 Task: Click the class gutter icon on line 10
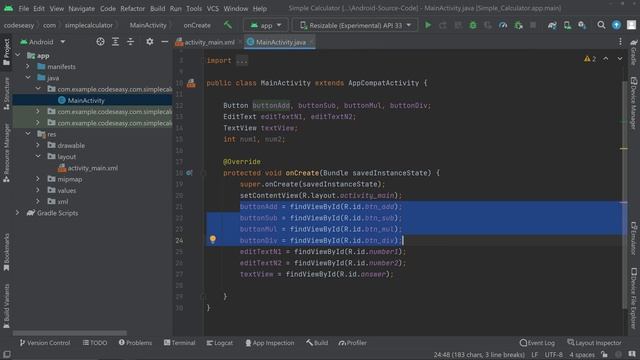[191, 83]
